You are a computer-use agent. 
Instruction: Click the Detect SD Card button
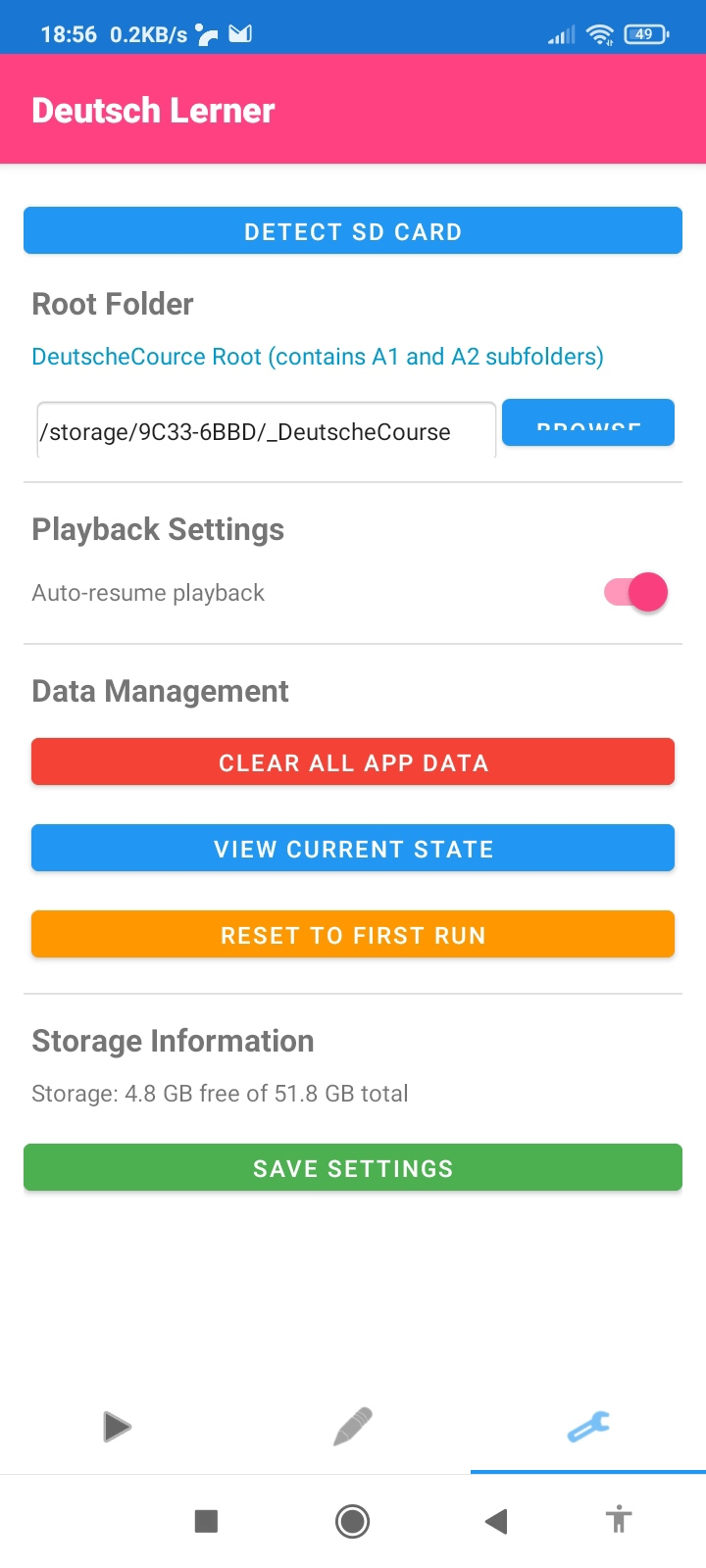353,231
